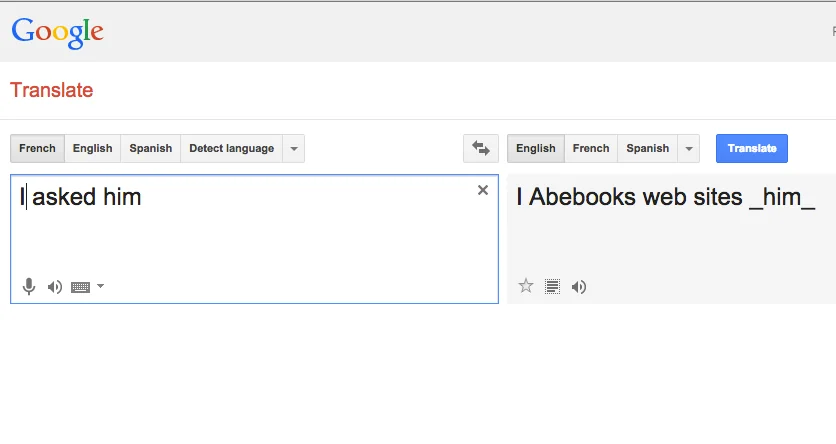Select Spanish as source language

coord(151,148)
